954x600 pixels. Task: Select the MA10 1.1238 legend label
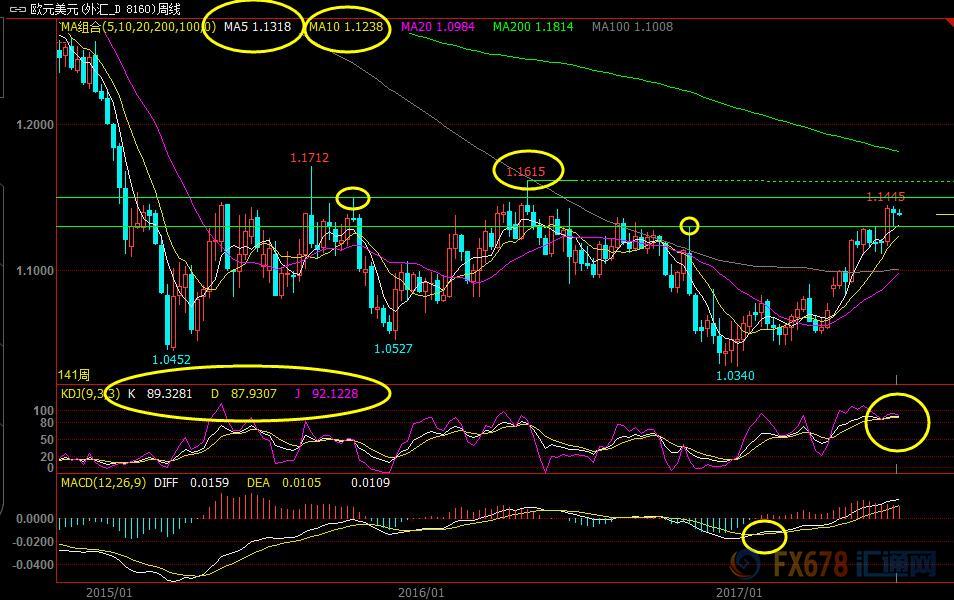point(345,27)
